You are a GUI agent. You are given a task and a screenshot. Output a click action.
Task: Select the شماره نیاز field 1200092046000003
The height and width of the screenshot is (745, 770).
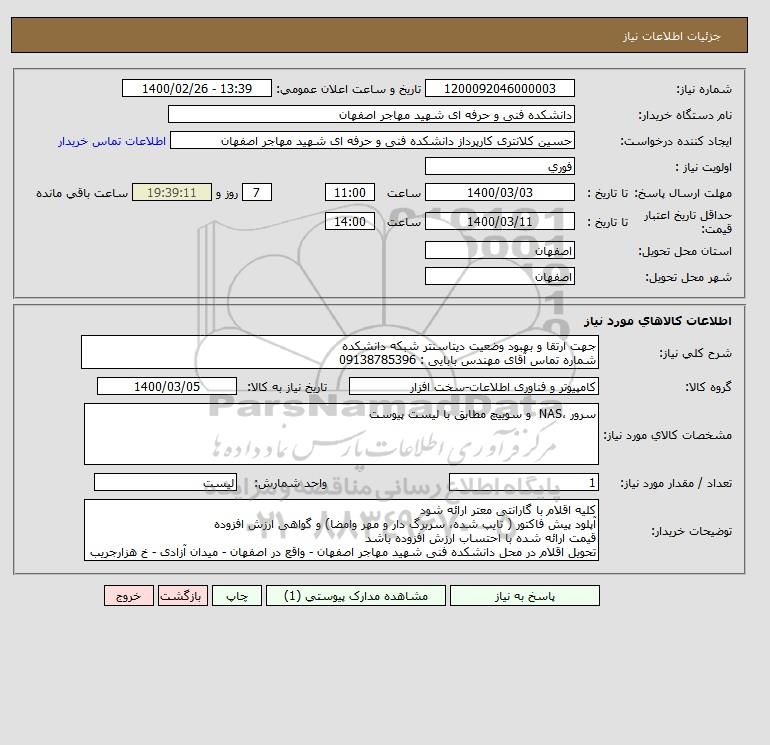(499, 88)
